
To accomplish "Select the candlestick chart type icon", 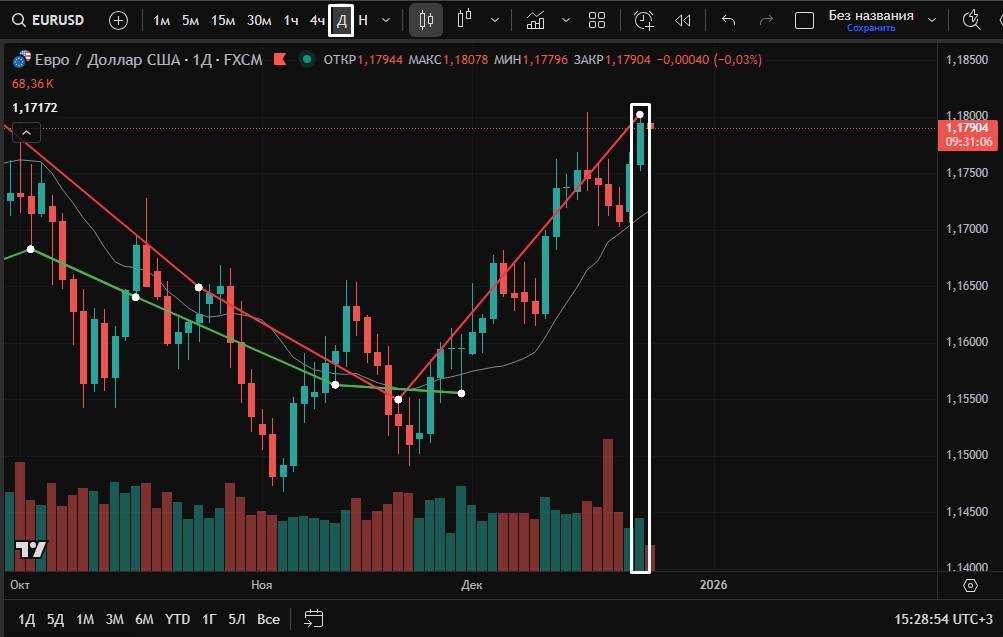I will pos(426,20).
